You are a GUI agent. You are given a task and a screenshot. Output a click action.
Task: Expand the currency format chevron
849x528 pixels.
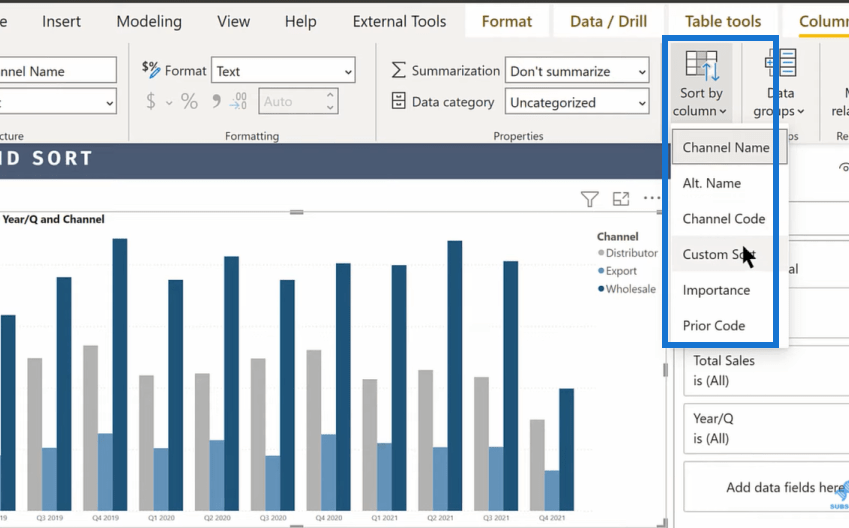tap(169, 102)
